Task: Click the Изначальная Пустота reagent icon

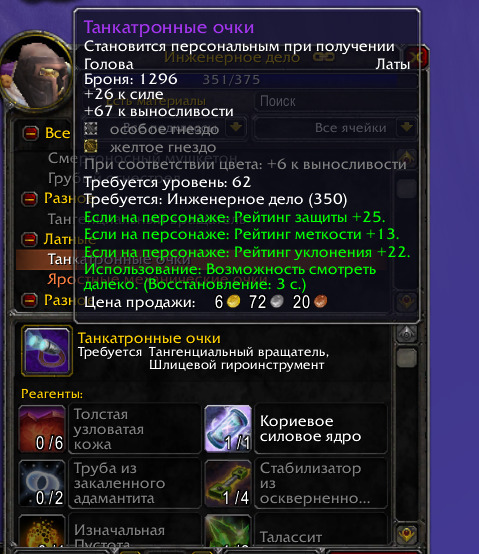Action: pyautogui.click(x=42, y=532)
